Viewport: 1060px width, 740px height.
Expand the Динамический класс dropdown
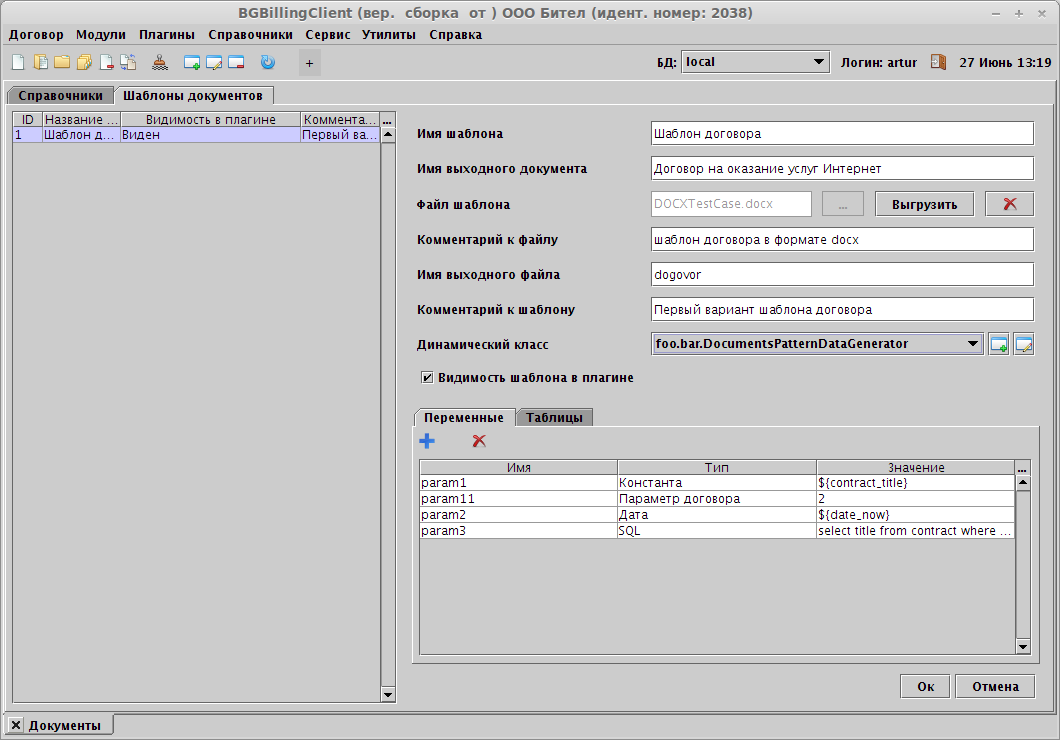click(x=974, y=344)
